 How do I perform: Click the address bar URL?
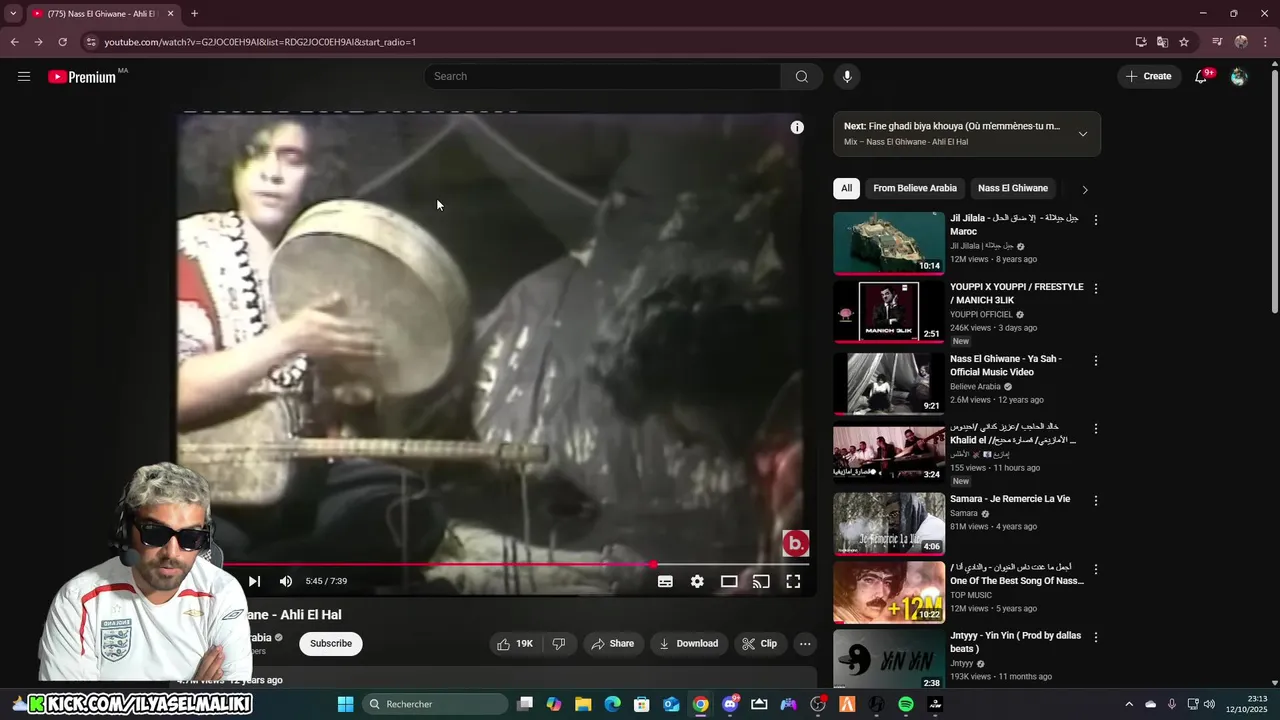tap(260, 42)
